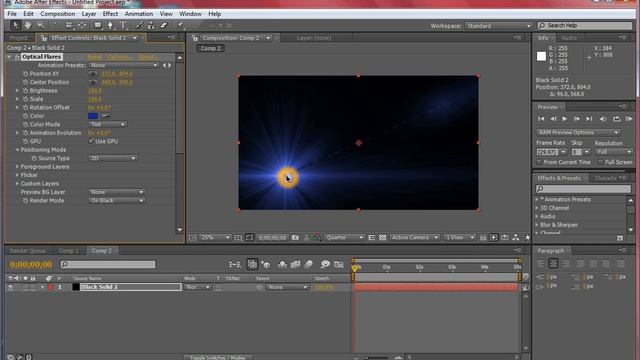This screenshot has width=640, height=360.
Task: Expand Custom Layers group
Action: pyautogui.click(x=17, y=184)
